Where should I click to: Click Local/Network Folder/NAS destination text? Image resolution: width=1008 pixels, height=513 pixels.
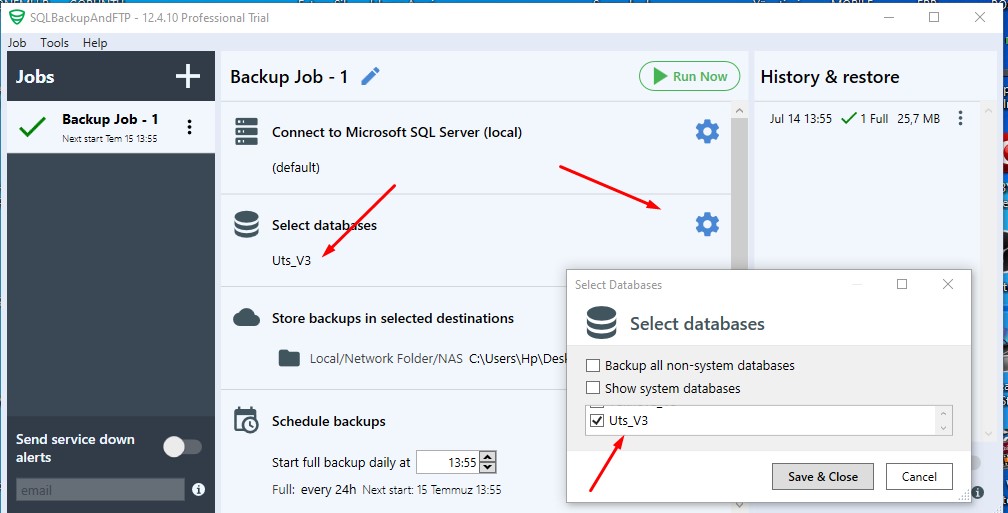[386, 359]
